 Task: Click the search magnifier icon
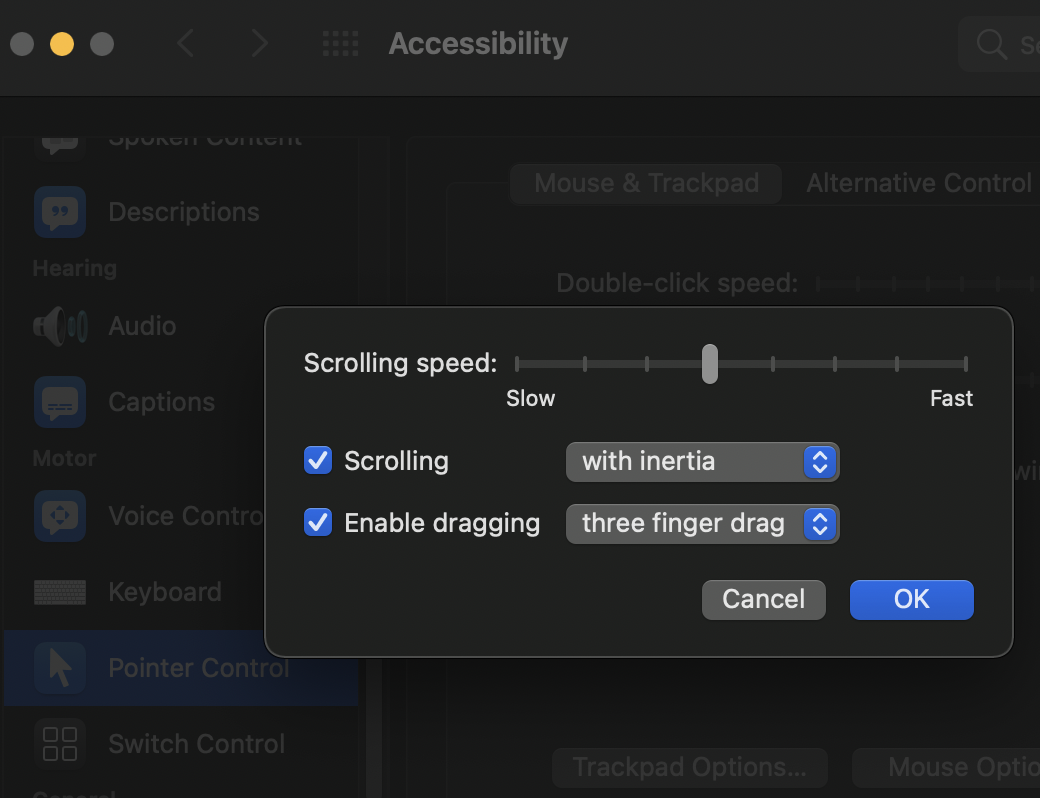click(992, 44)
